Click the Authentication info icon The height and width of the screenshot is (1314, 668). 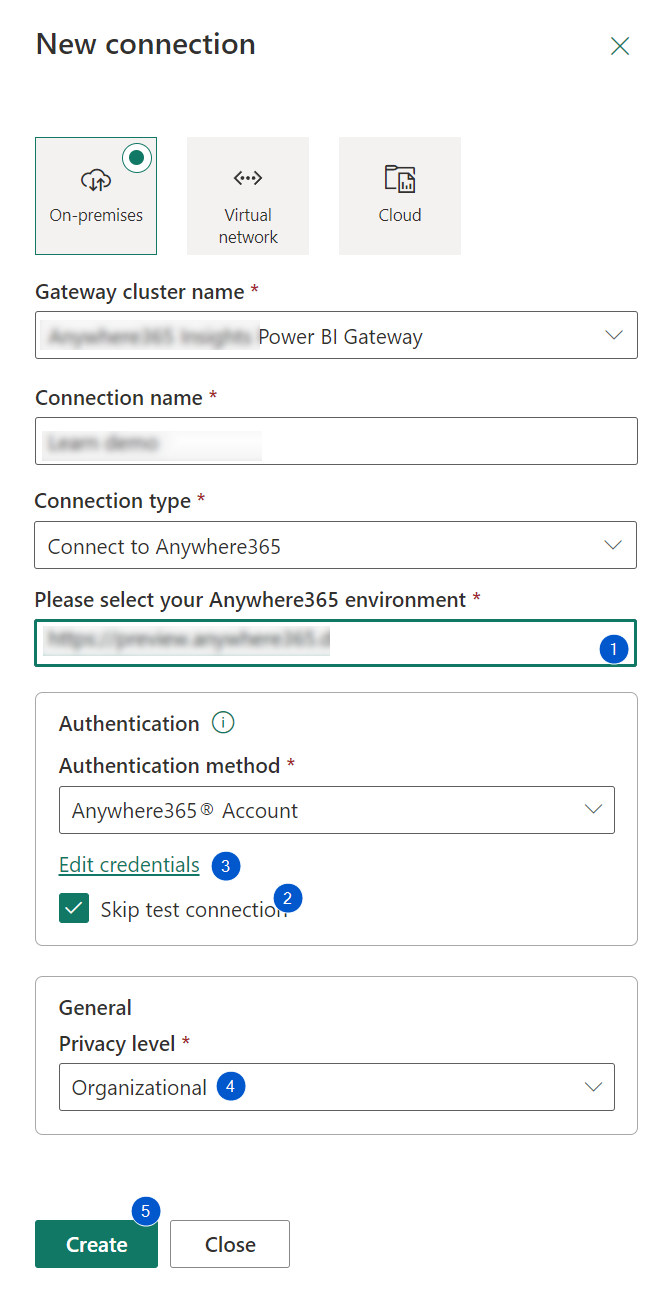click(x=224, y=723)
